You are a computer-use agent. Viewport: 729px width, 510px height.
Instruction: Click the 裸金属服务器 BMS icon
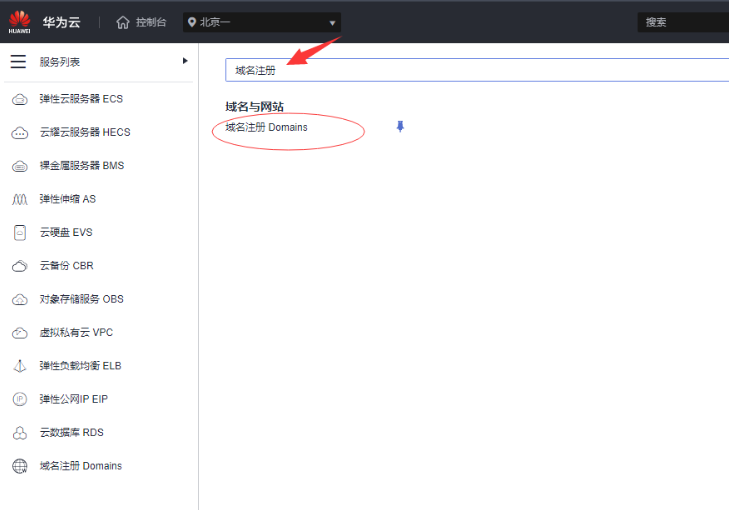20,166
